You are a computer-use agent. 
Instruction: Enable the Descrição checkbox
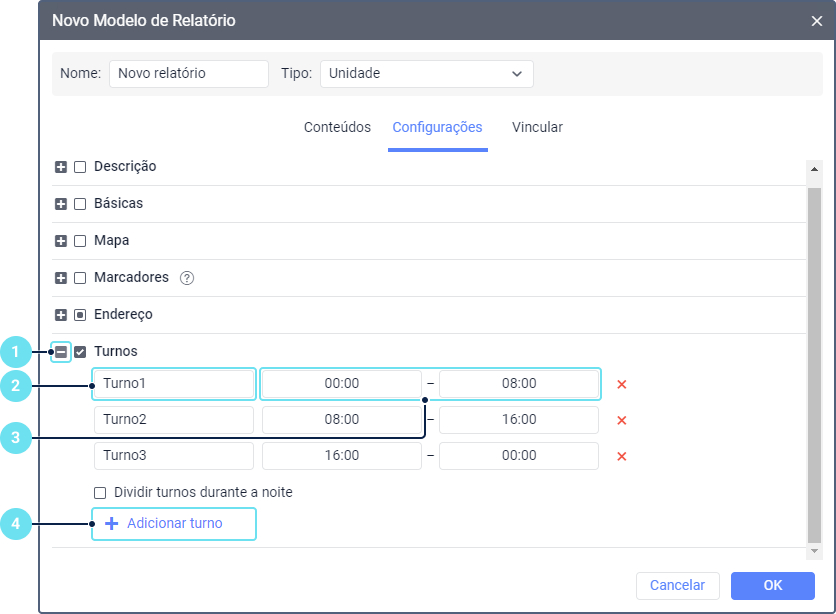click(80, 167)
